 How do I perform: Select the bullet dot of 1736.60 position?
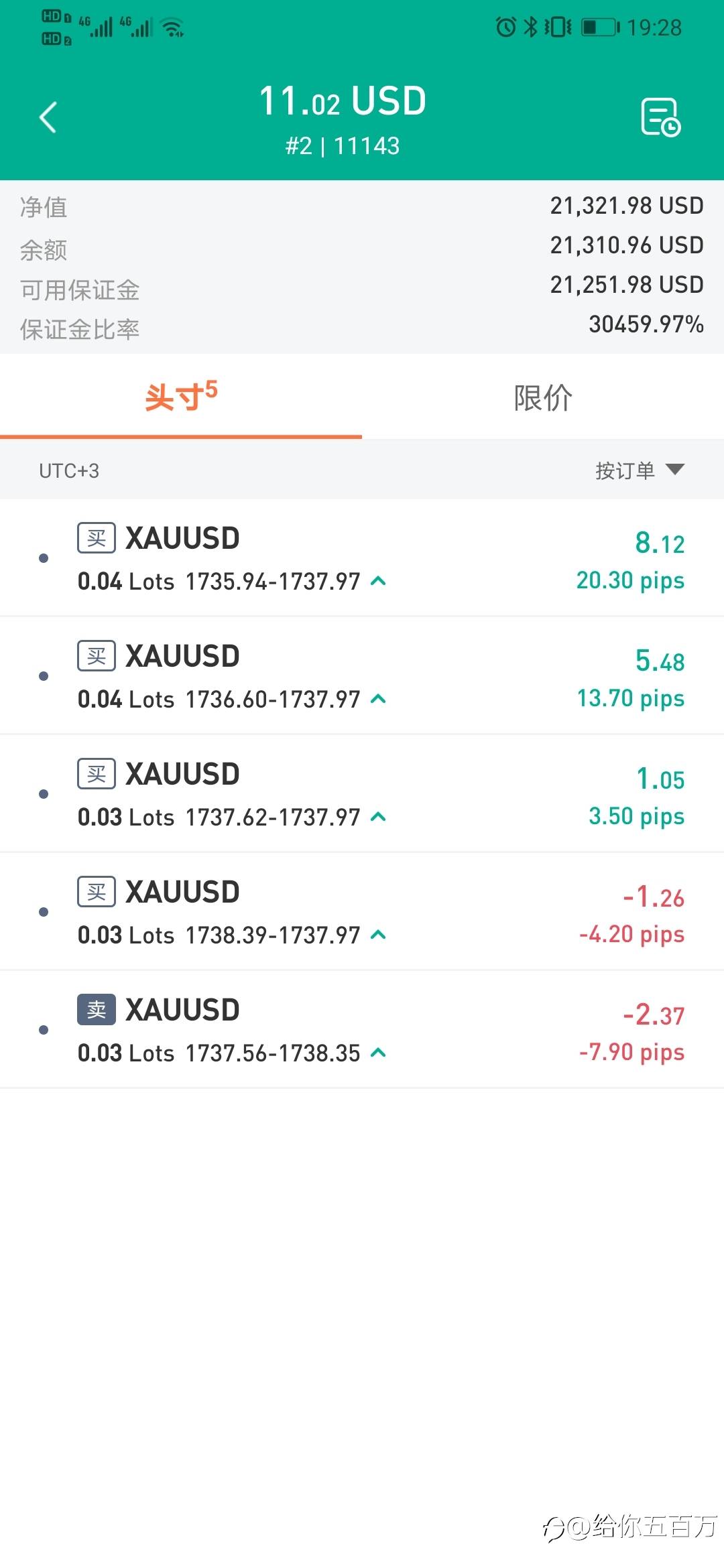pyautogui.click(x=44, y=676)
